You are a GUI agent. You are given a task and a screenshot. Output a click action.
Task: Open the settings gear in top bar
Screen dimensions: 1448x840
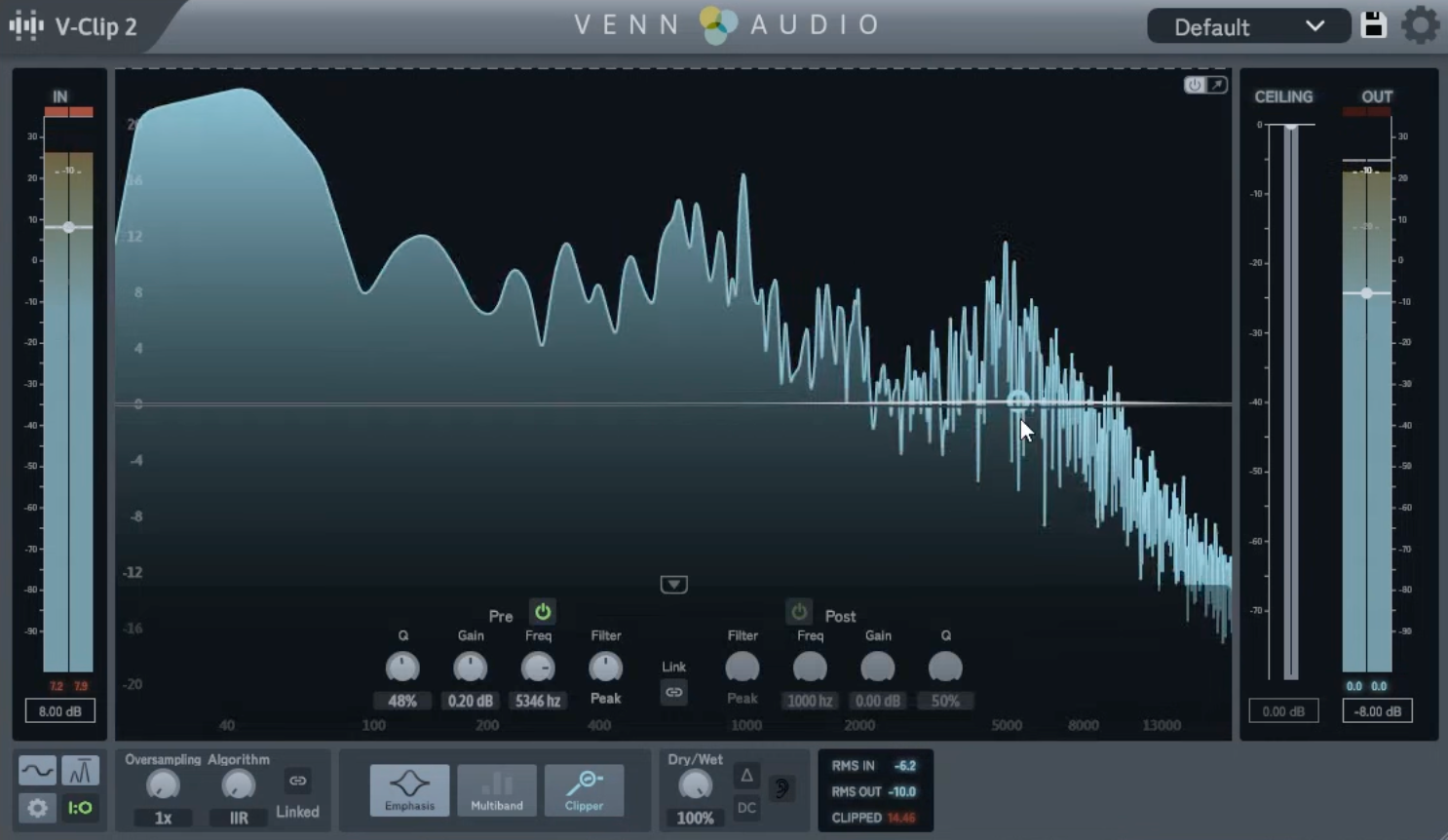coord(1420,25)
